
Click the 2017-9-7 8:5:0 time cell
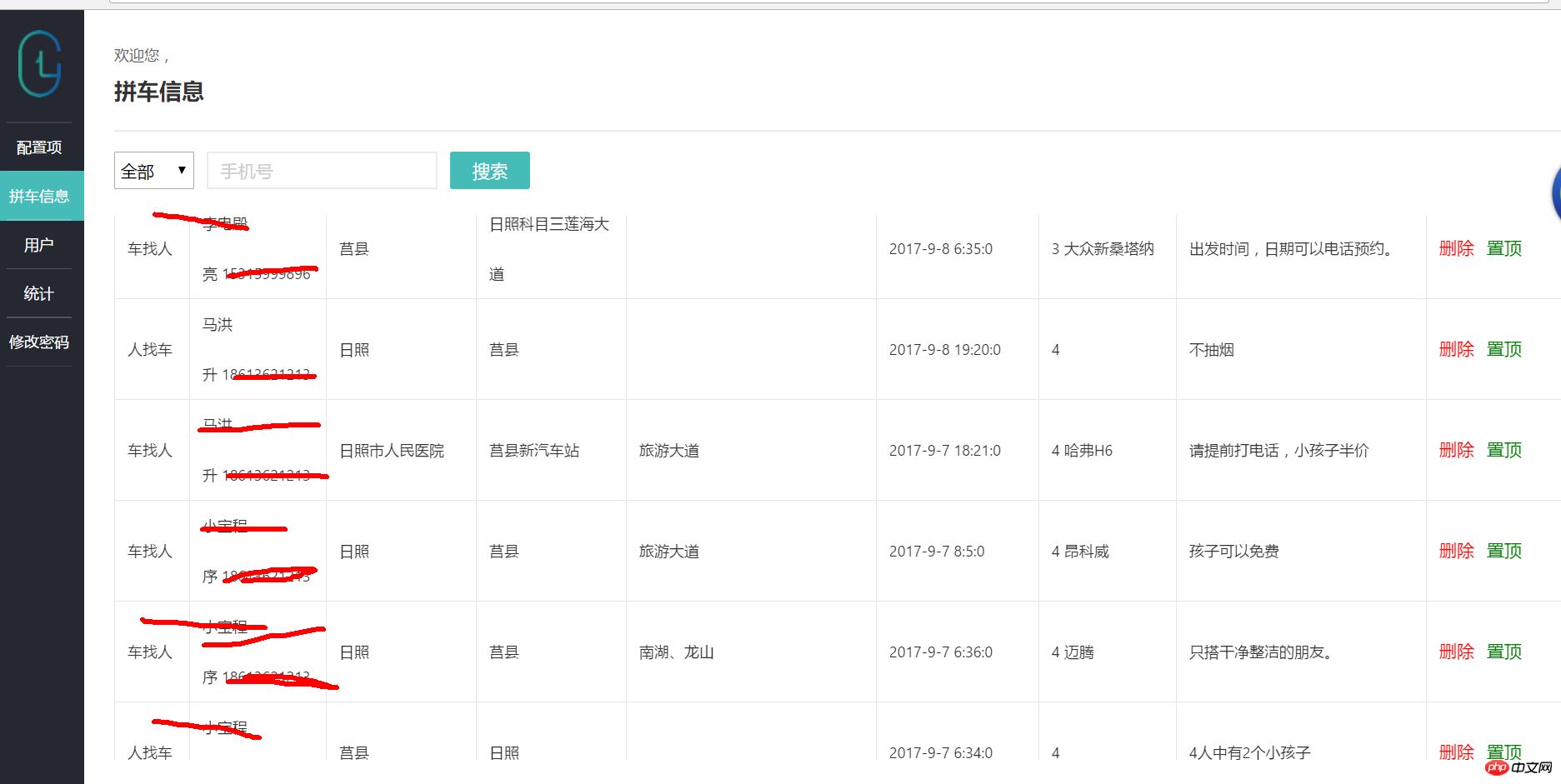click(x=937, y=552)
